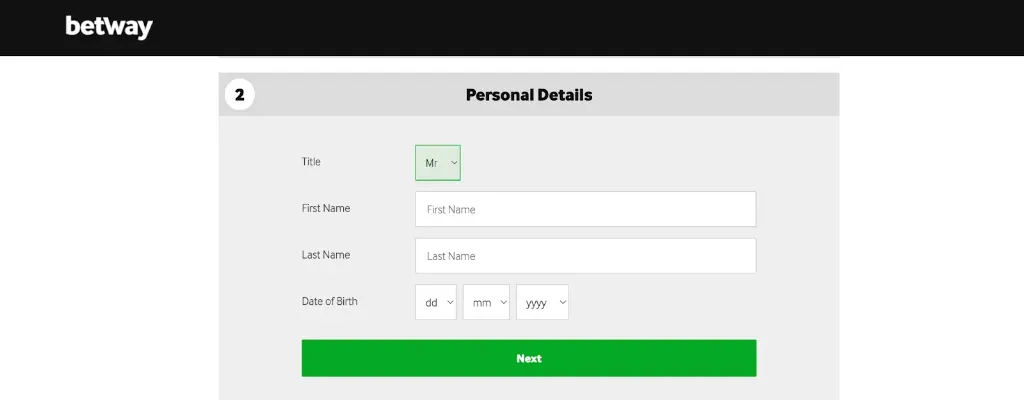Viewport: 1024px width, 403px height.
Task: Click the First Name field label
Action: (326, 208)
